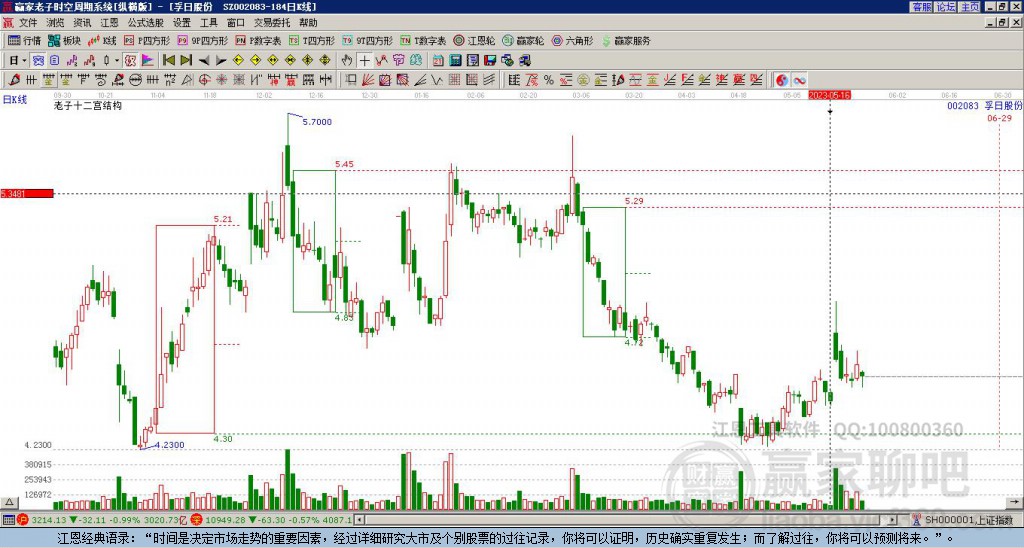This screenshot has width=1024, height=548.
Task: Toggle the pressed first chart-mode button
Action: point(39,60)
